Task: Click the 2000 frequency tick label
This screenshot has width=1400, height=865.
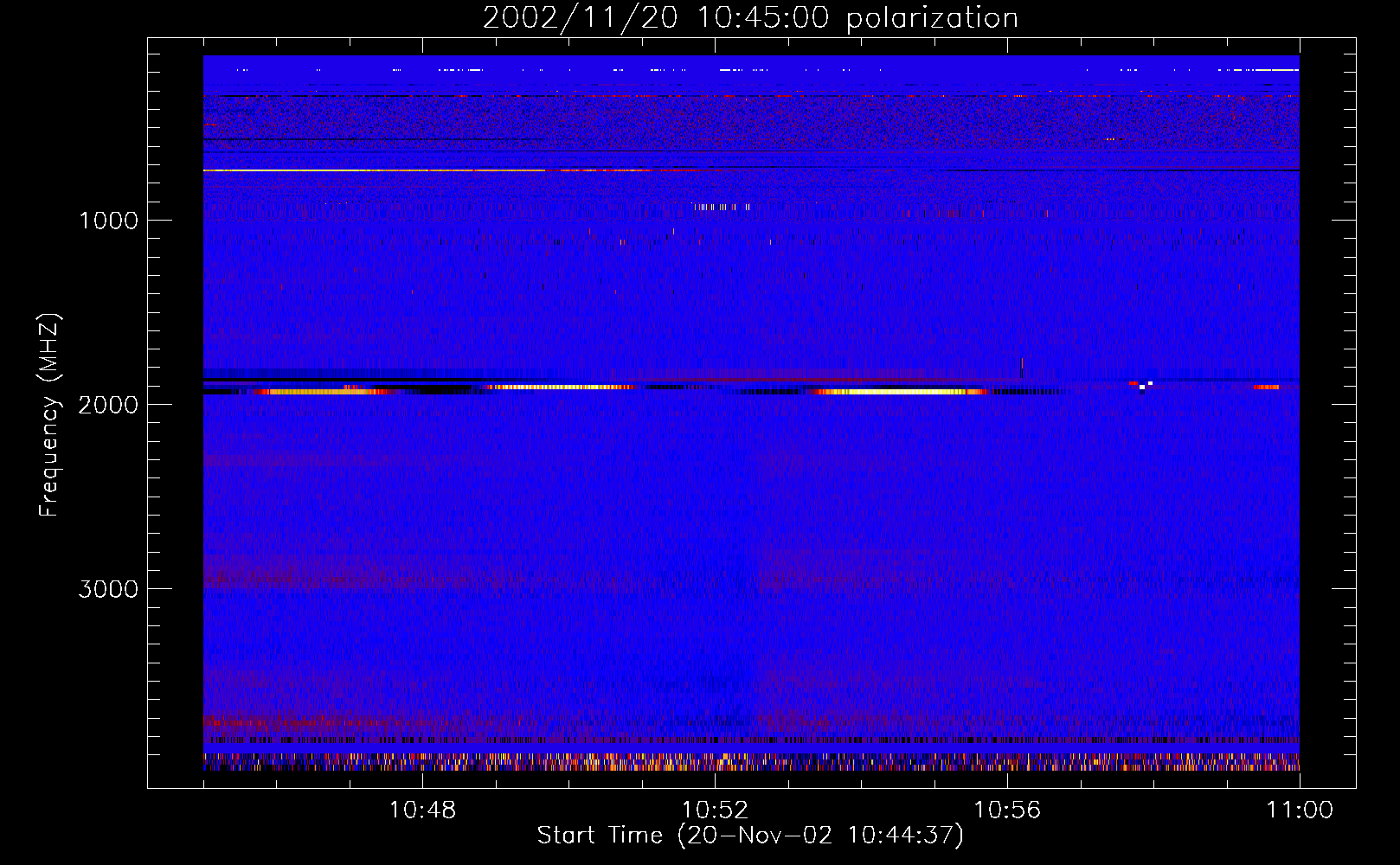Action: point(108,405)
